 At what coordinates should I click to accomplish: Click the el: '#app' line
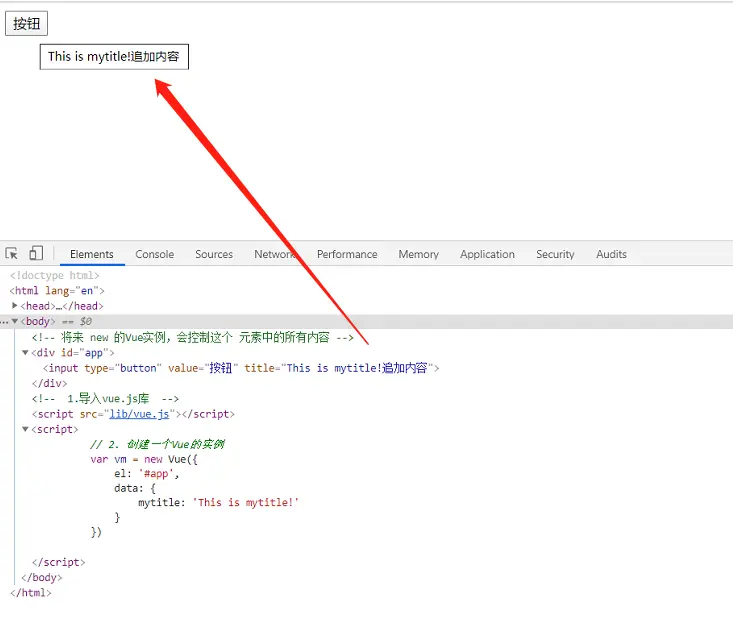tap(147, 474)
